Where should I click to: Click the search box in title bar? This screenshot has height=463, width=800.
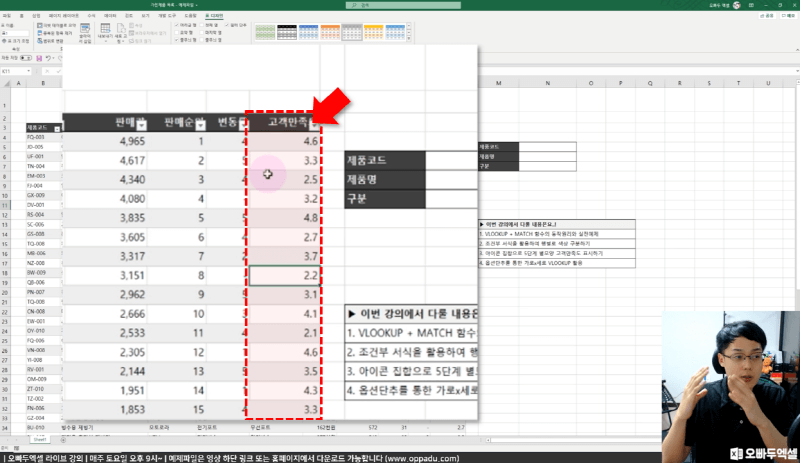pyautogui.click(x=403, y=5)
